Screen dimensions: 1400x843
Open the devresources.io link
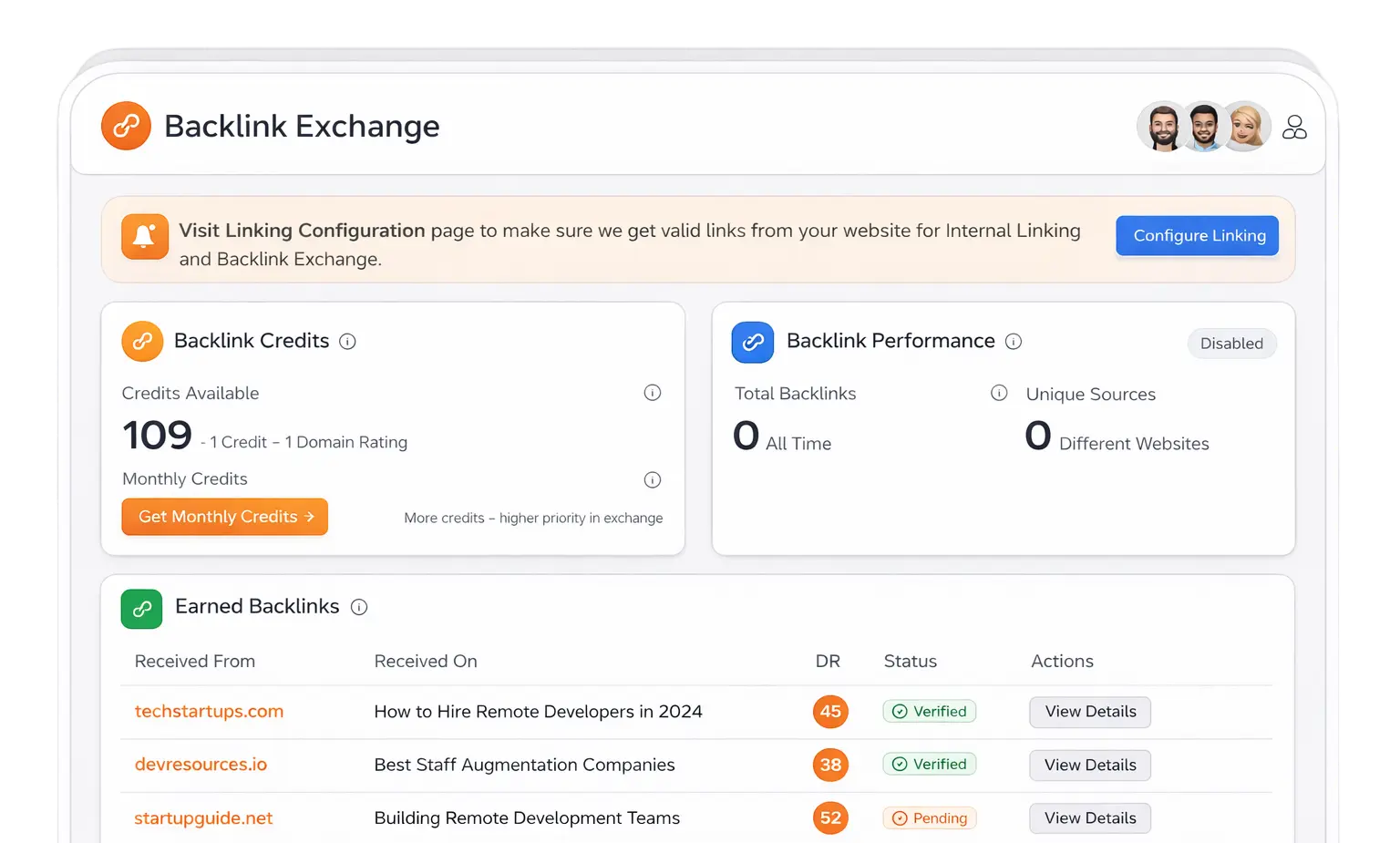pyautogui.click(x=201, y=765)
